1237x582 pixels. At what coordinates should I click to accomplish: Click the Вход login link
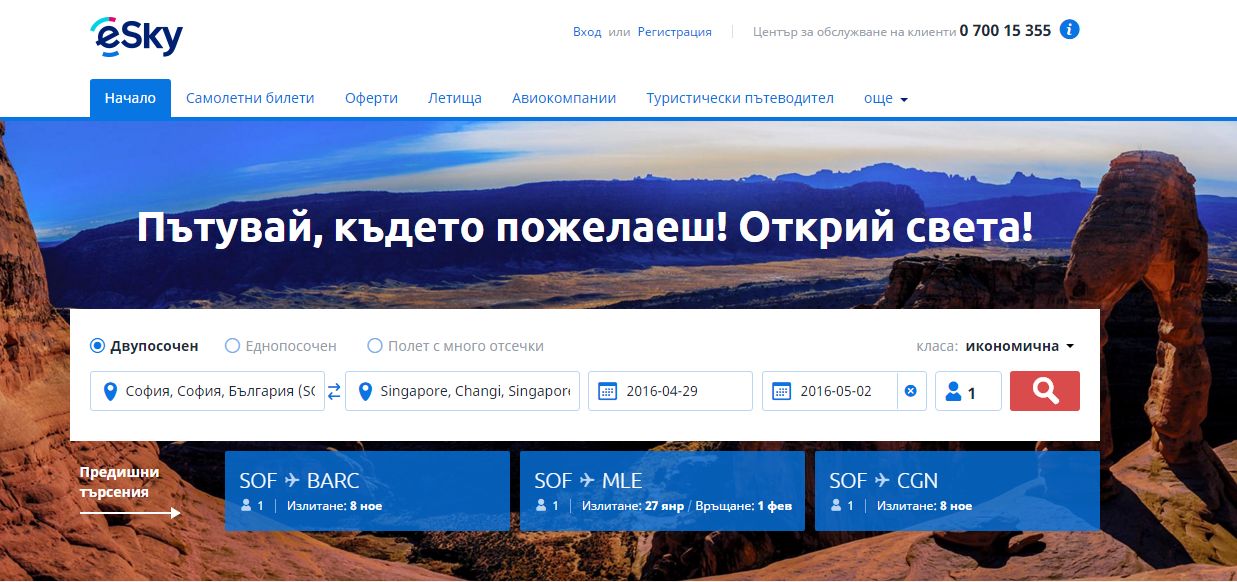click(587, 31)
